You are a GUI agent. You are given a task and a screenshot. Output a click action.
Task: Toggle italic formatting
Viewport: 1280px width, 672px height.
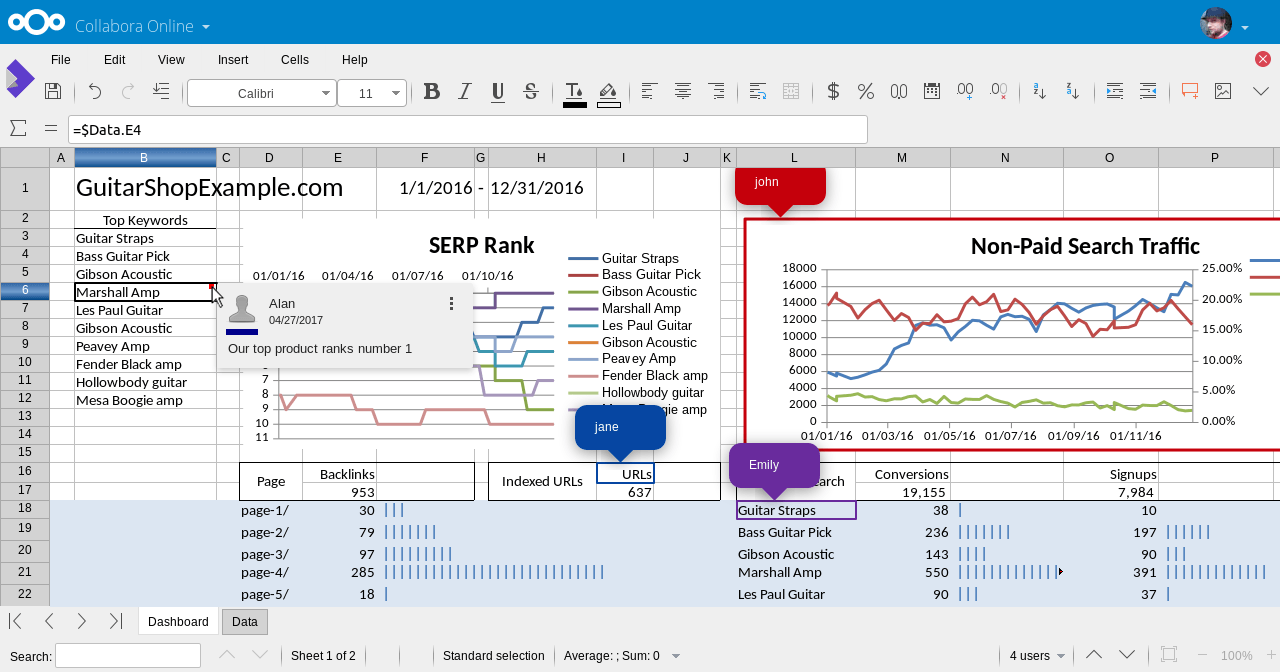pyautogui.click(x=464, y=91)
